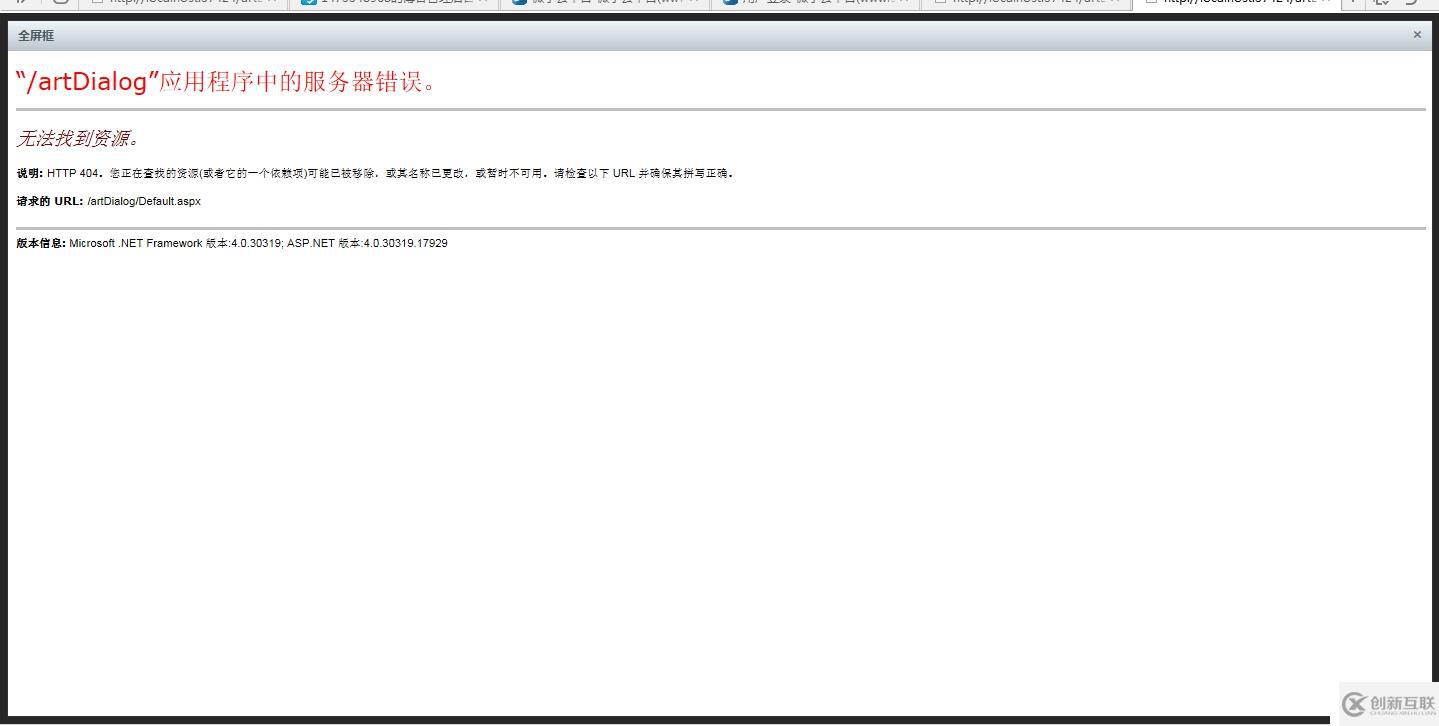Open the fifth tab showing localhost

coord(1027,3)
